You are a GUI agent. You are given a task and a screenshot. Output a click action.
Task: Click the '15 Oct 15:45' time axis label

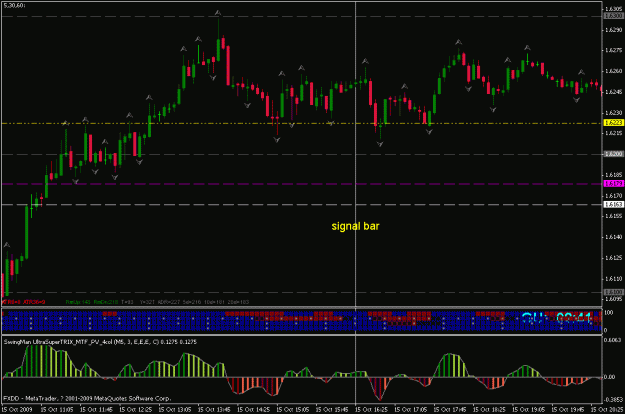tap(332, 410)
